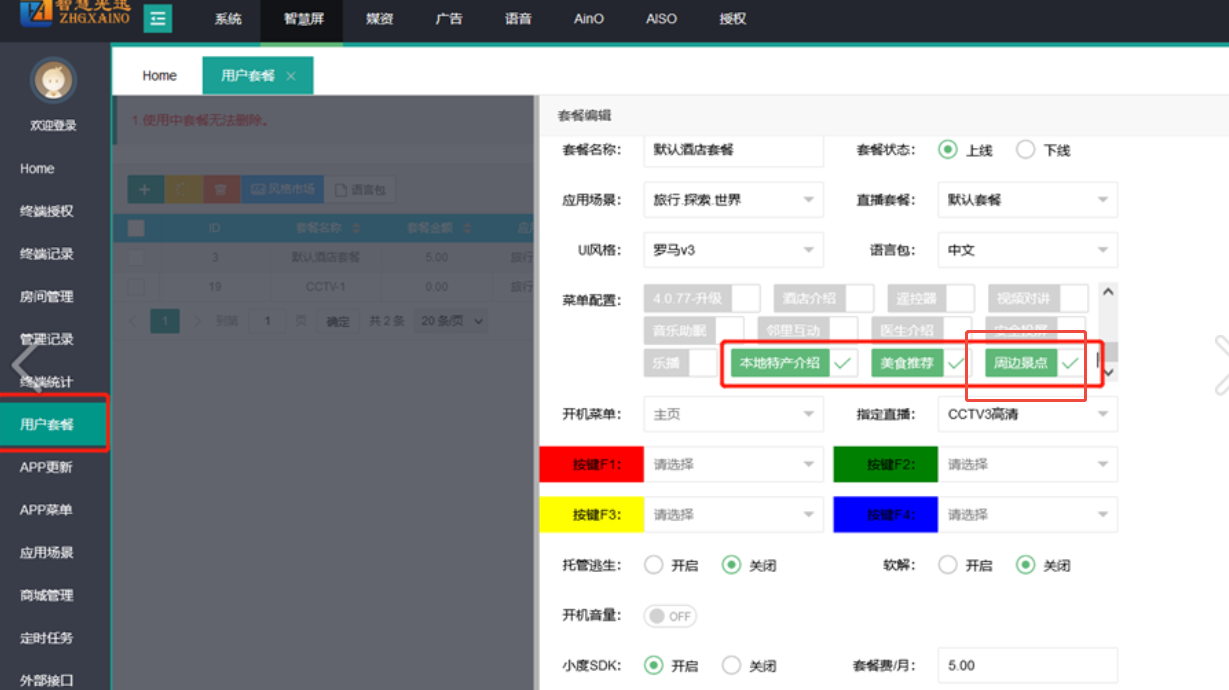
Task: Open UI风格 dropdown showing 罗马v3
Action: pyautogui.click(x=734, y=250)
